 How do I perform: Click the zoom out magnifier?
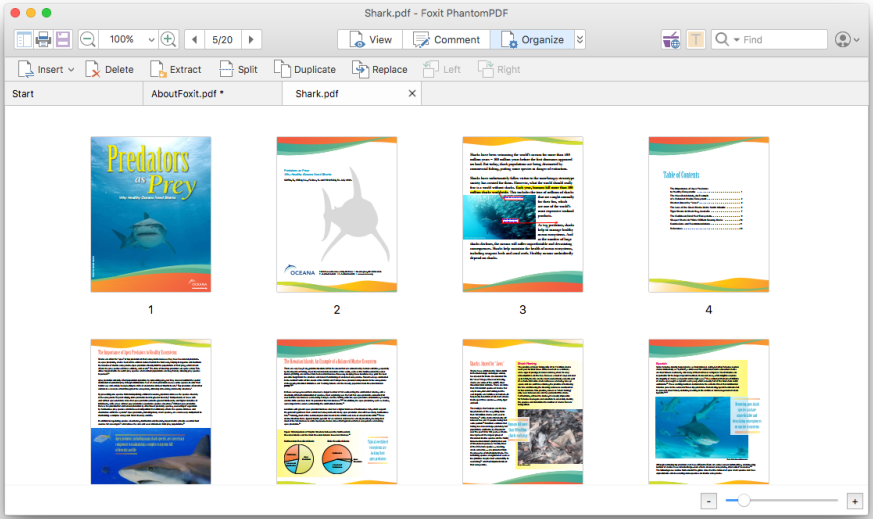point(88,40)
